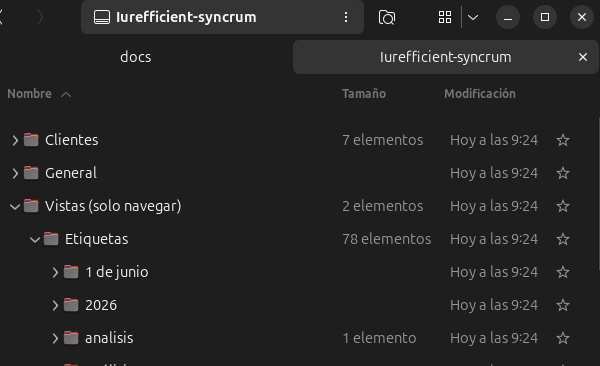Open view options dropdown arrow
Screen dimensions: 600x366
coord(473,17)
